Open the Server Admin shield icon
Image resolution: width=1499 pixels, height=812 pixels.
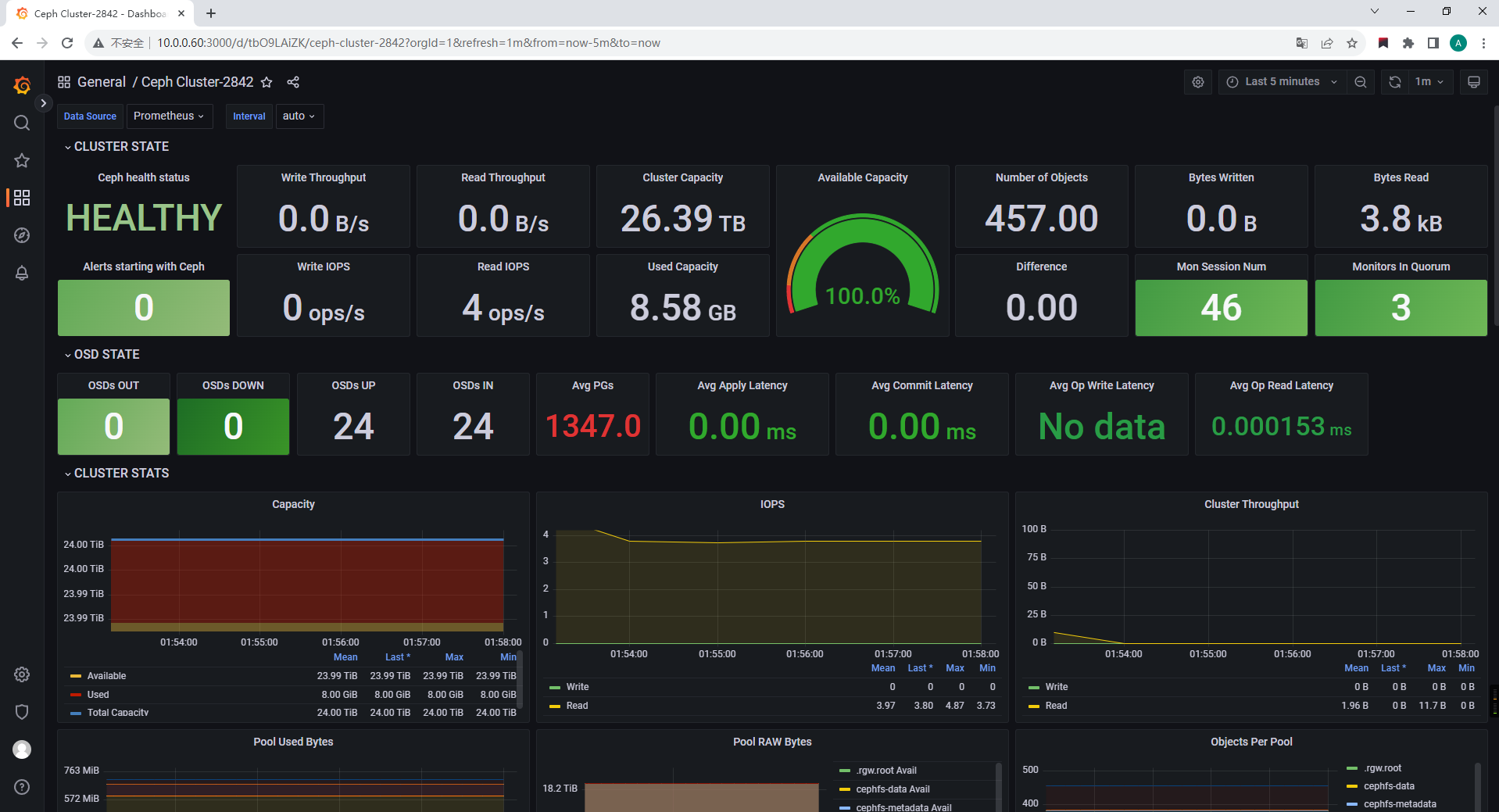tap(22, 712)
